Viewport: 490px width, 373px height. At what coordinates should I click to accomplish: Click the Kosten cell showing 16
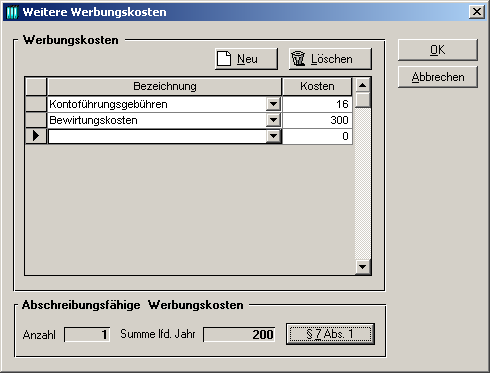click(317, 104)
